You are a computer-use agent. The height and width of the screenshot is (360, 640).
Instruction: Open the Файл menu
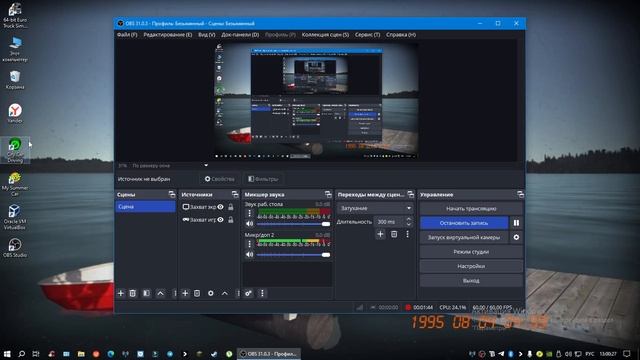[127, 35]
